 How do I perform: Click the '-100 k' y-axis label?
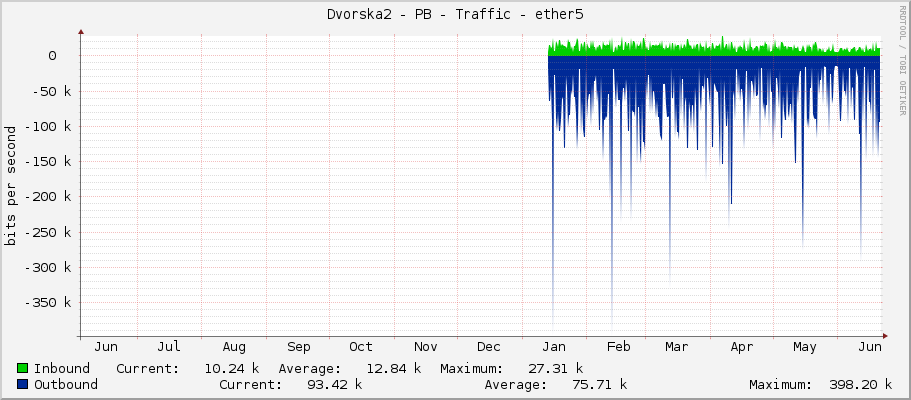pos(48,126)
